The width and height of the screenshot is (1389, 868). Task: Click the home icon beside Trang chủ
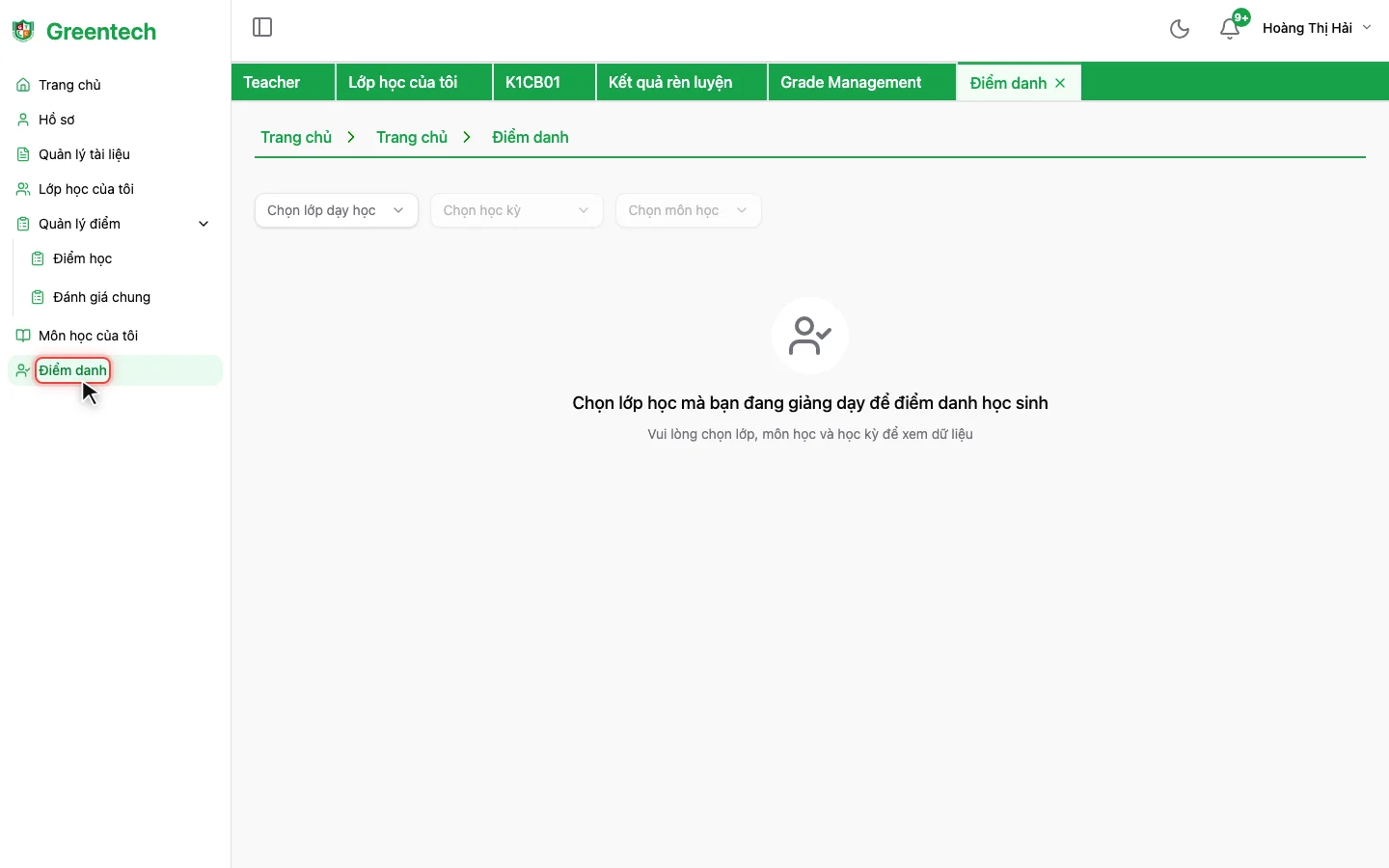coord(23,85)
